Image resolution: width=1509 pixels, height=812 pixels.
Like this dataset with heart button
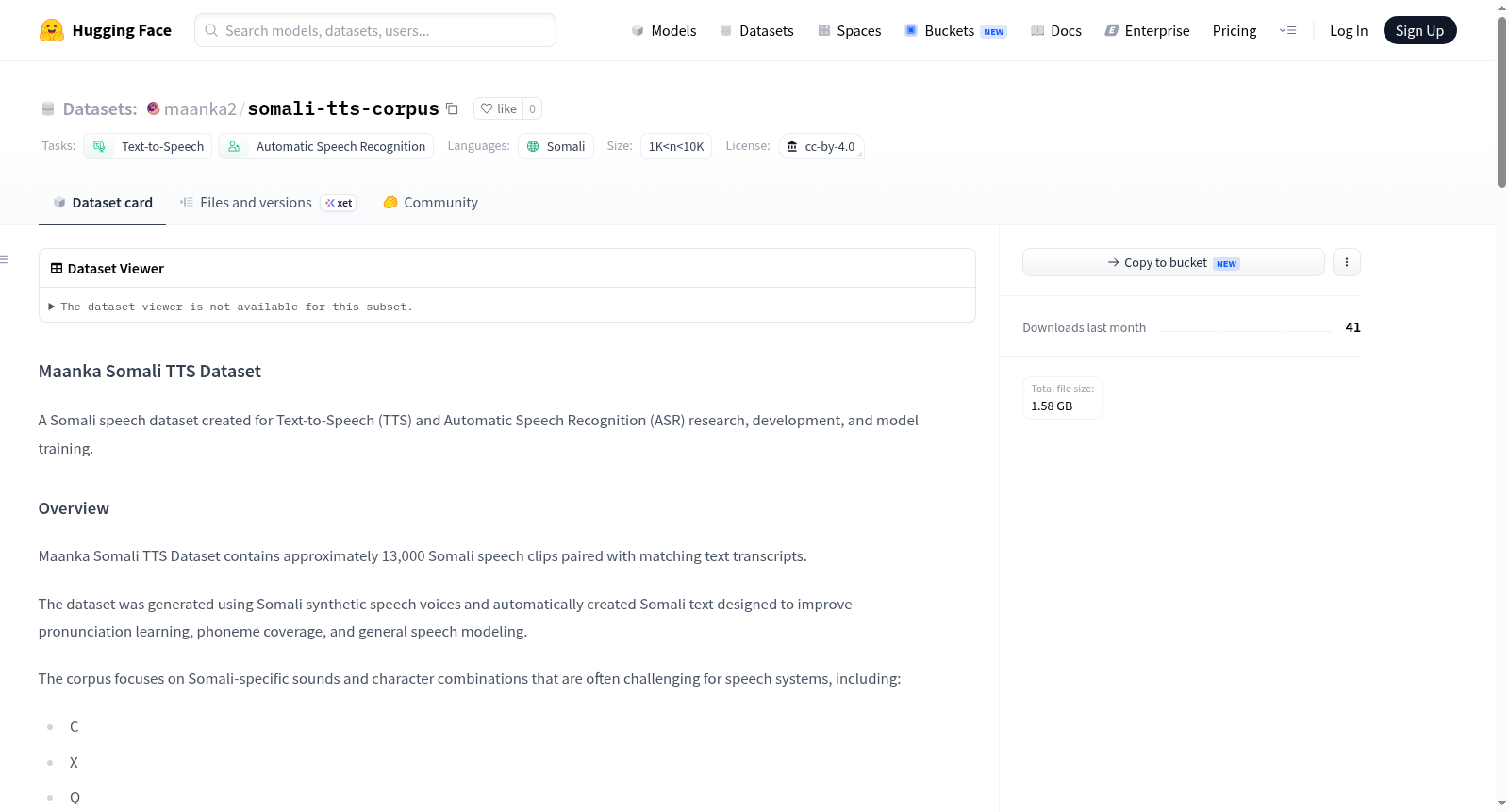(499, 108)
